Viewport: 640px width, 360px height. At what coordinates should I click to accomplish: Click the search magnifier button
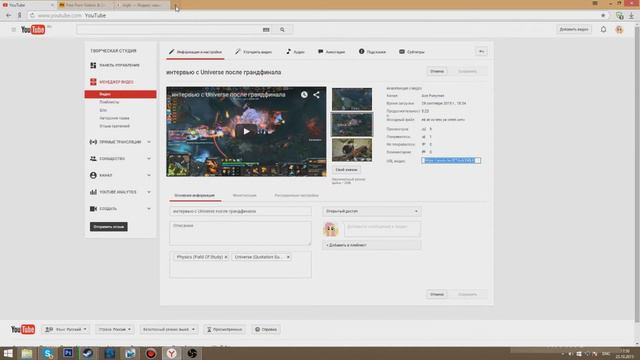(282, 29)
